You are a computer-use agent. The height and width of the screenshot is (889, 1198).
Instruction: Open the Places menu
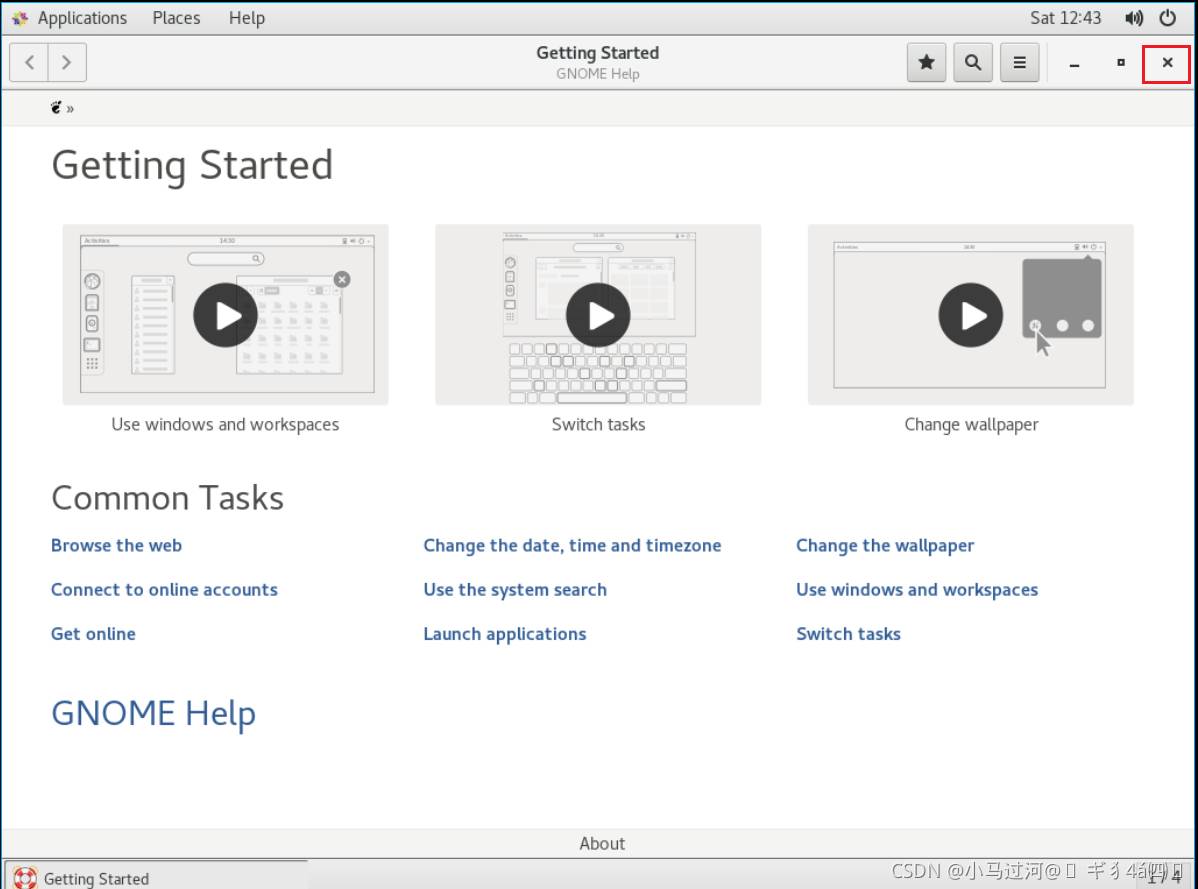pos(176,18)
